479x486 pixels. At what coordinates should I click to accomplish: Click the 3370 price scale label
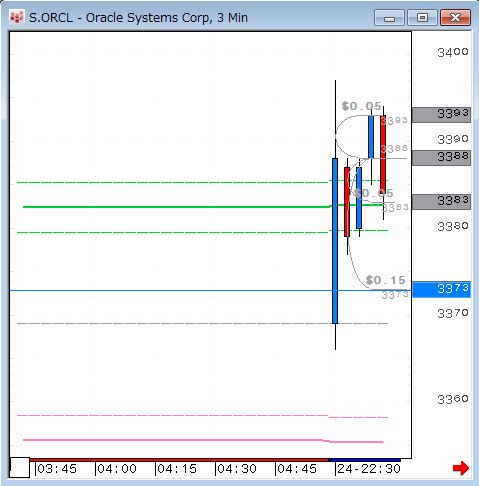point(453,313)
